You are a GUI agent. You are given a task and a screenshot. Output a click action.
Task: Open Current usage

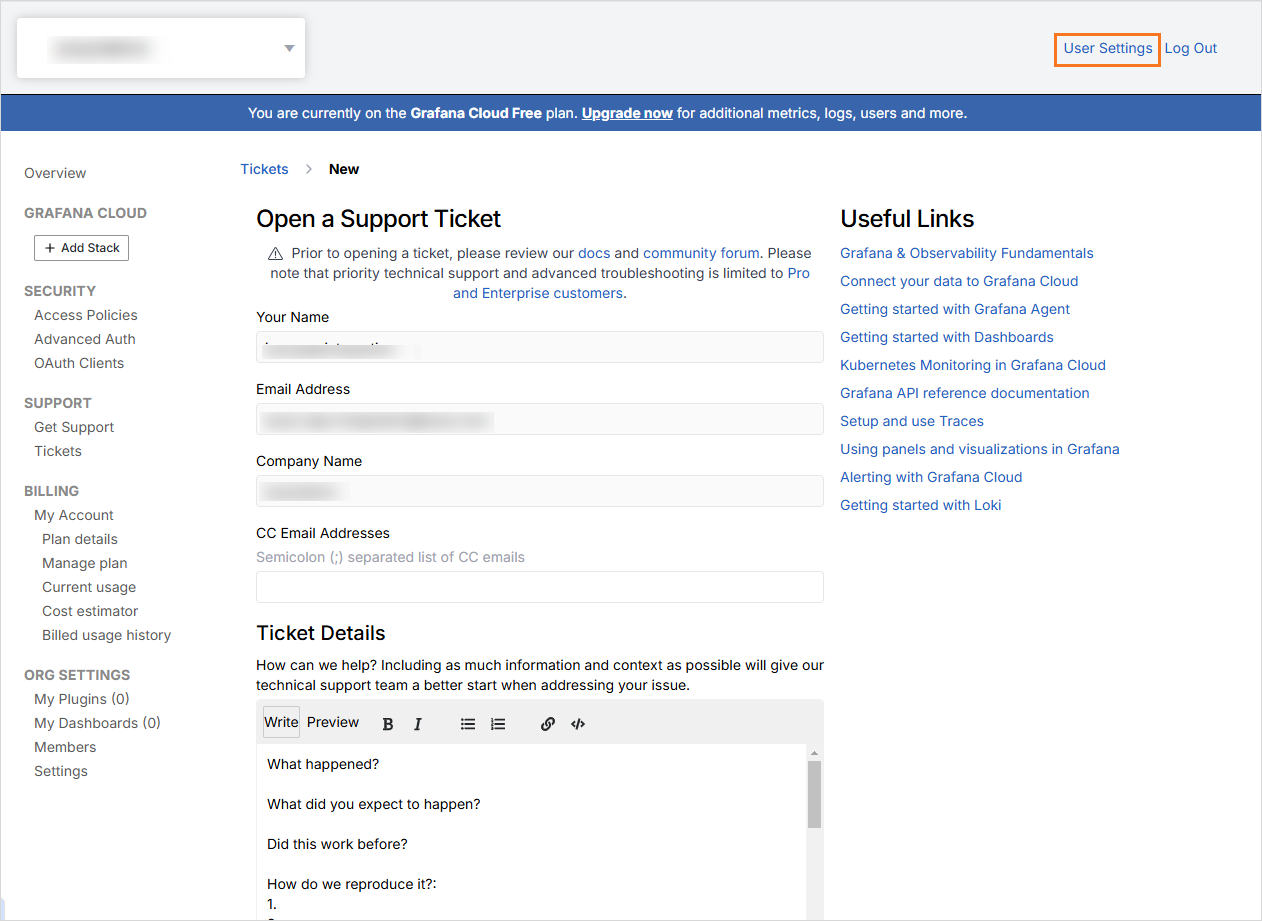pos(89,587)
